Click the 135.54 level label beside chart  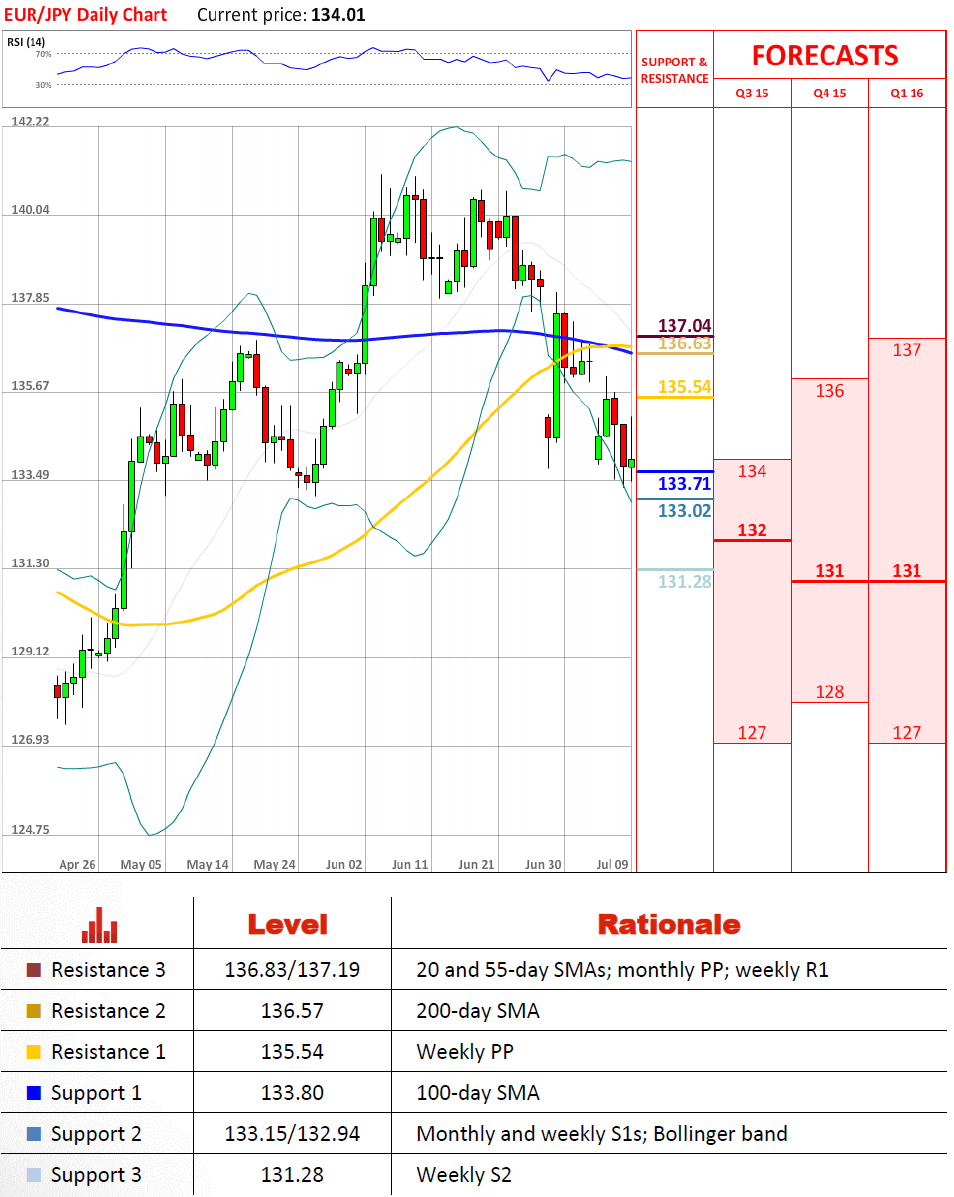tap(685, 387)
